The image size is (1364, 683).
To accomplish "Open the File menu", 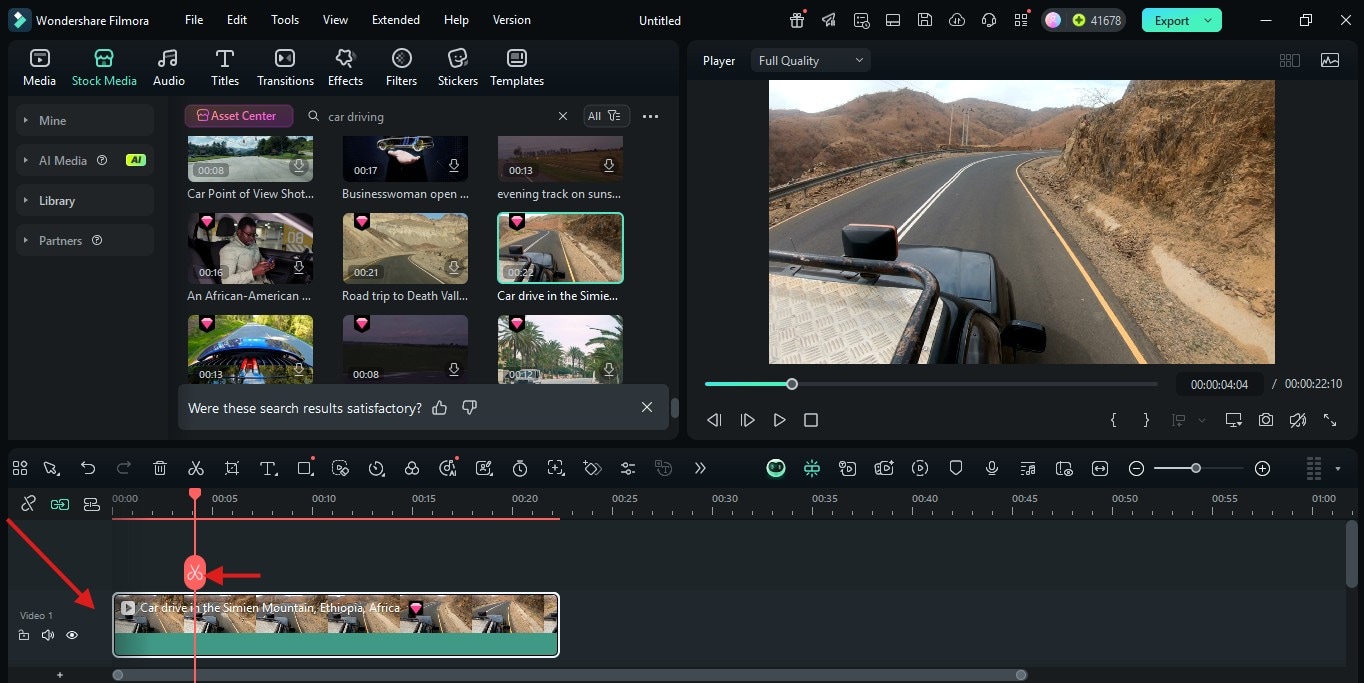I will (194, 20).
